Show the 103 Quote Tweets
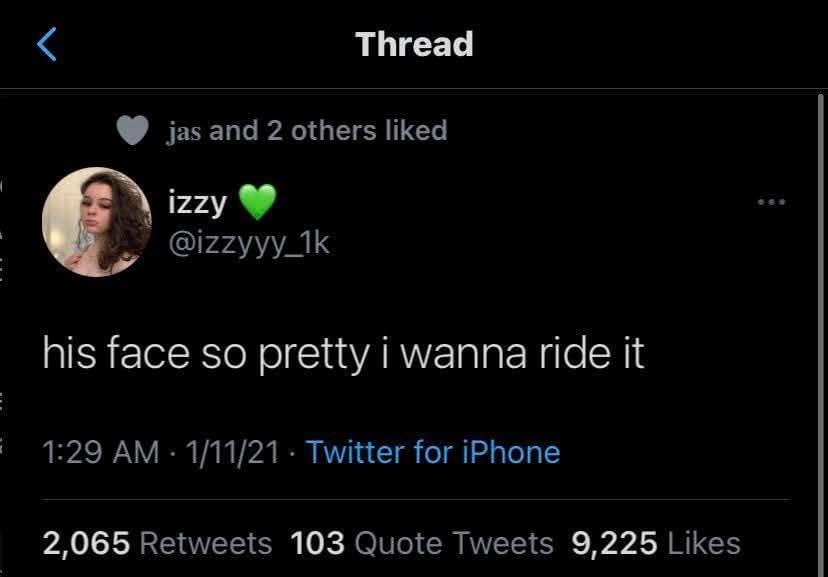Image resolution: width=828 pixels, height=577 pixels. tap(421, 543)
